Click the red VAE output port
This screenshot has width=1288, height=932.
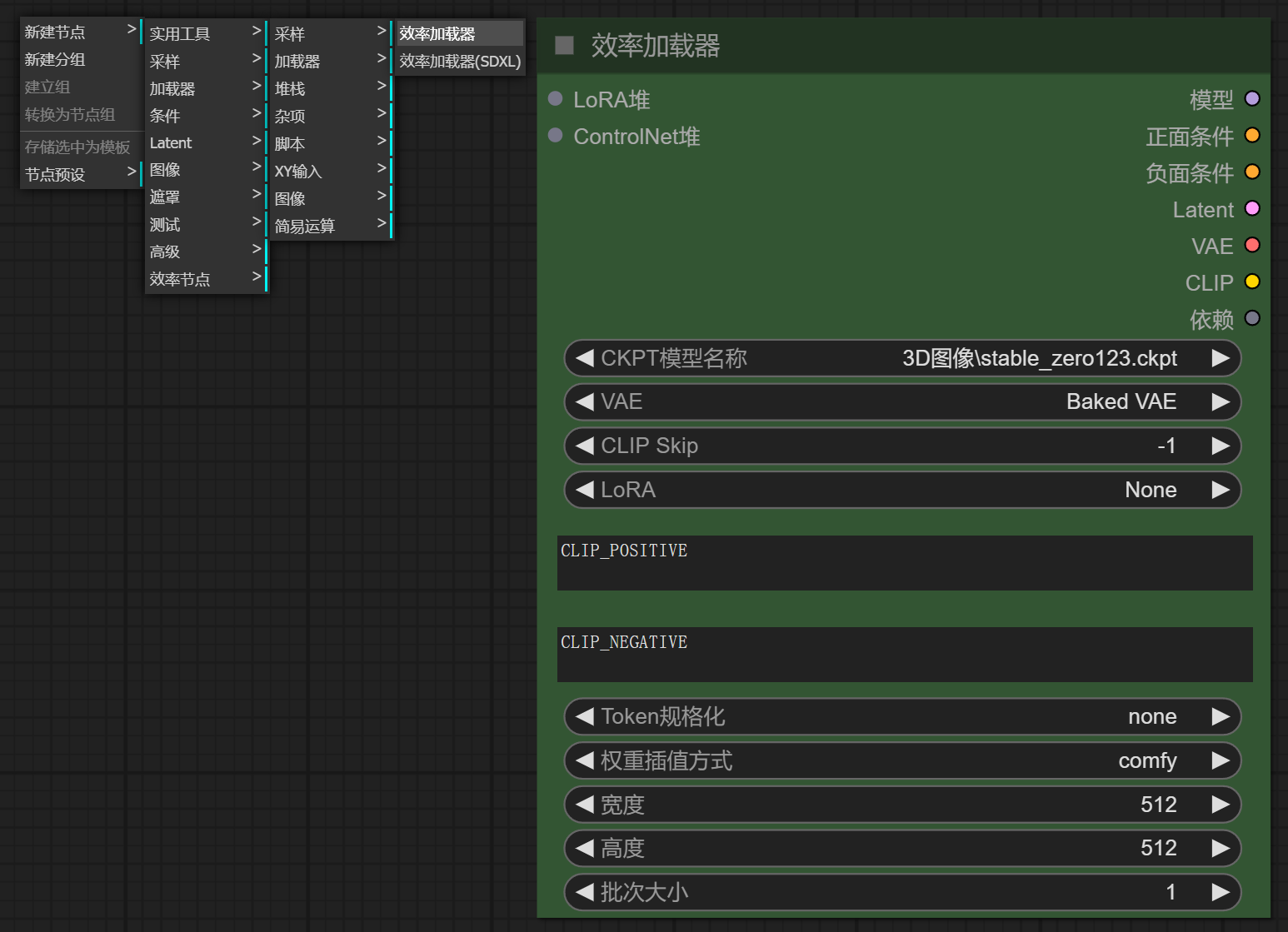1252,246
